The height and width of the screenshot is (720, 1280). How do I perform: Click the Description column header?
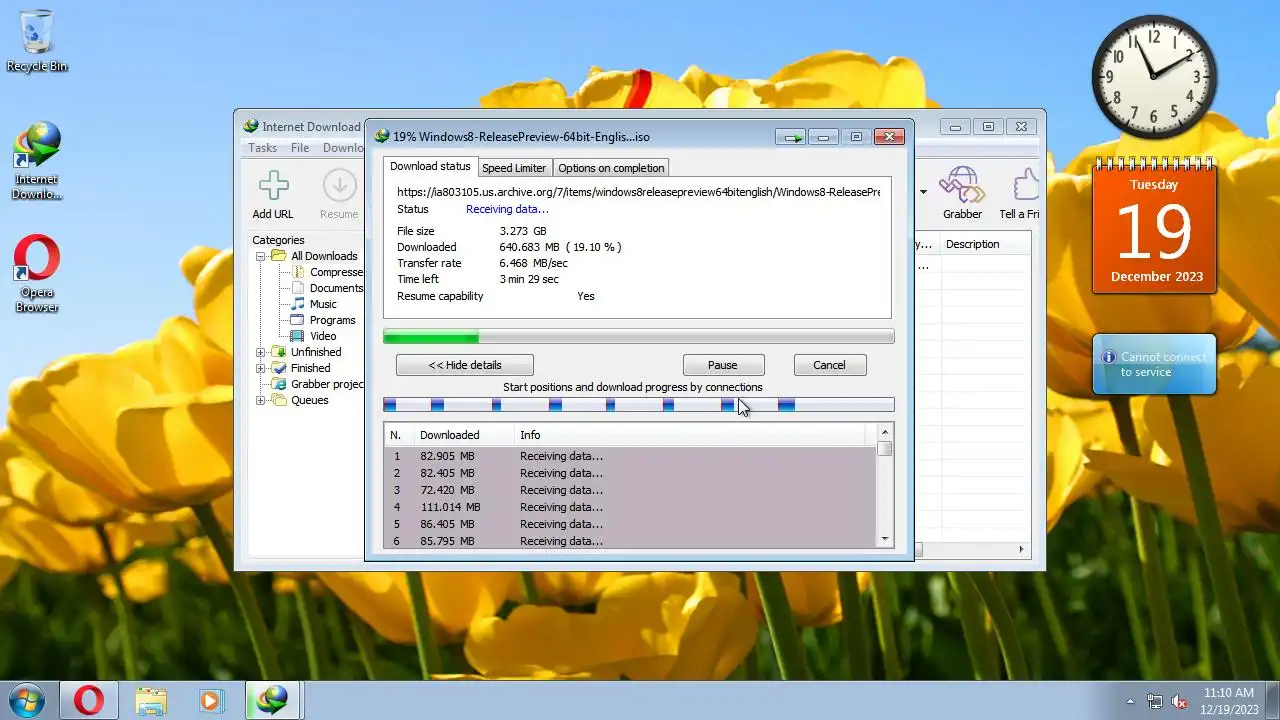(985, 244)
